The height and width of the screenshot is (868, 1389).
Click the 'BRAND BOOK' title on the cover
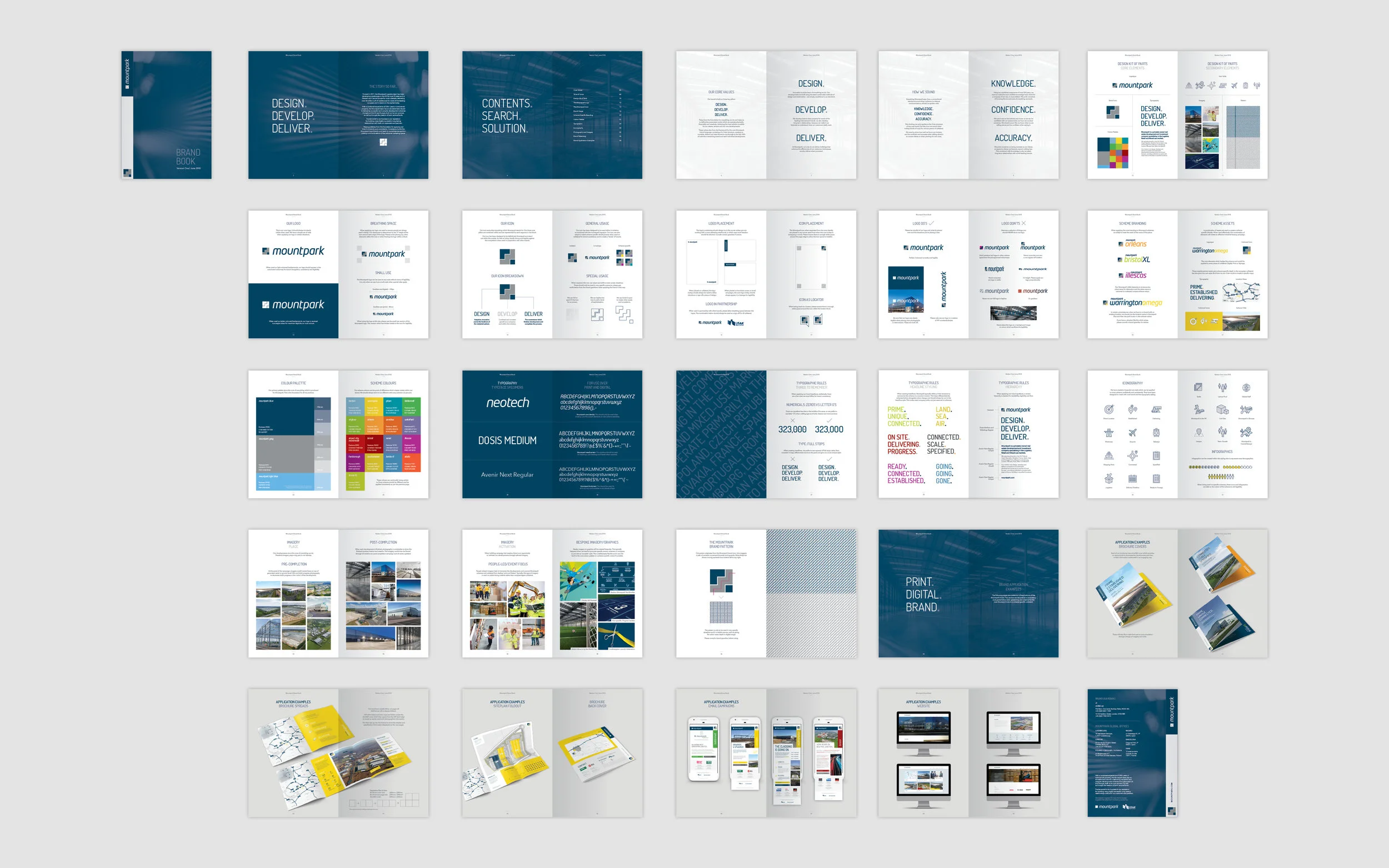click(188, 157)
